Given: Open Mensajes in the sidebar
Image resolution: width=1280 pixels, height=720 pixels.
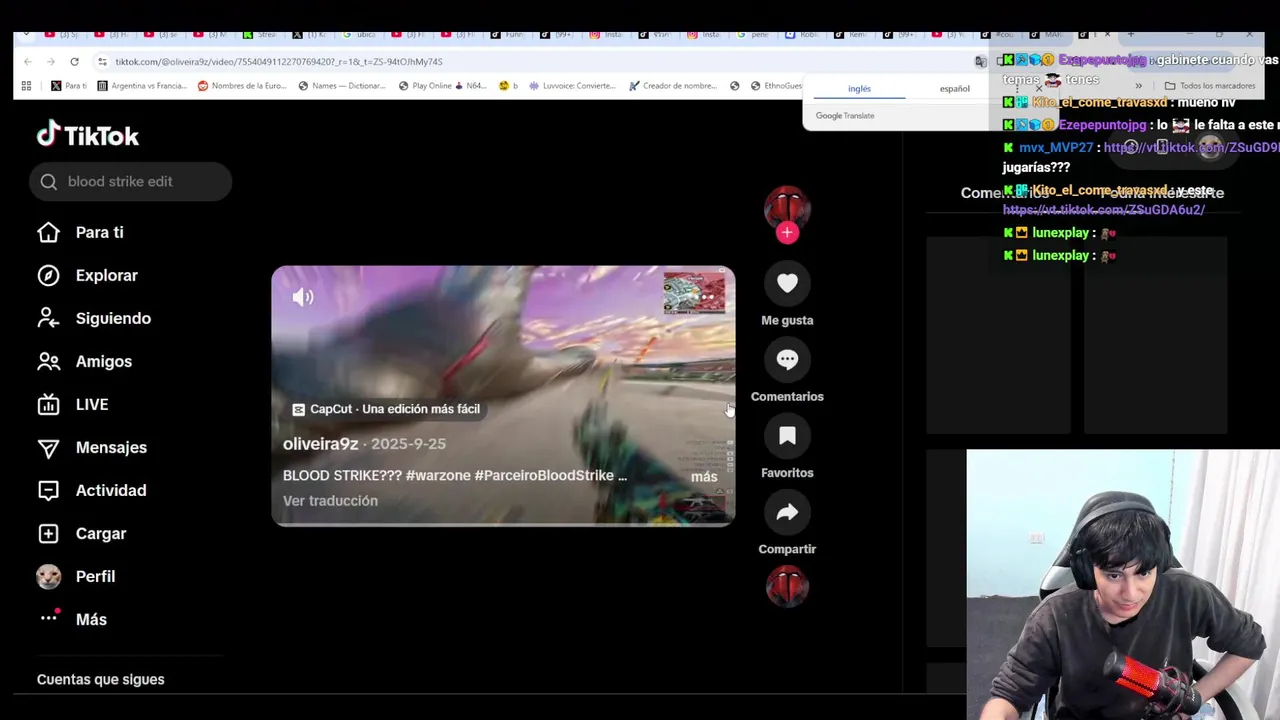Looking at the screenshot, I should coord(92,447).
